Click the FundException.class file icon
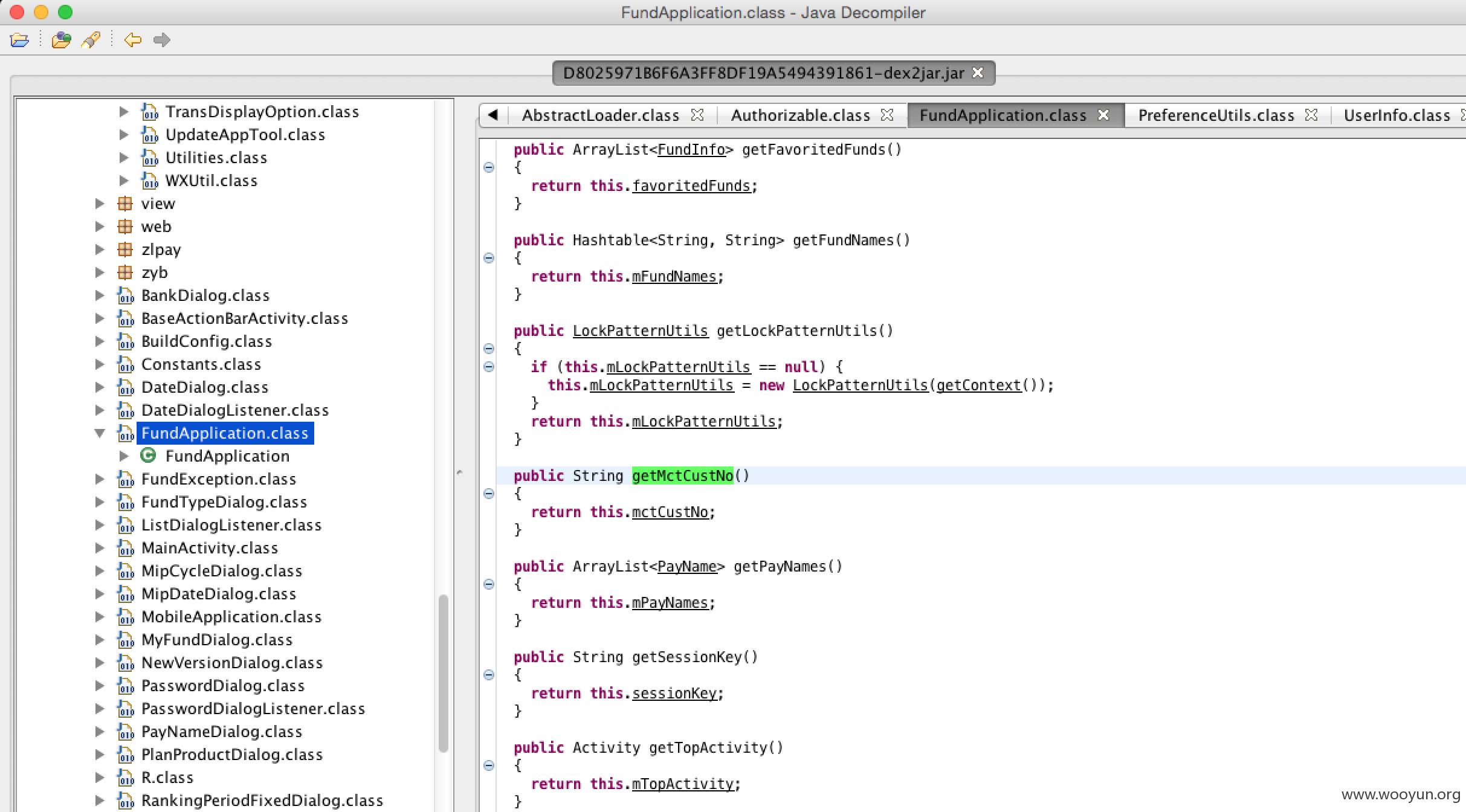The image size is (1466, 812). 125,479
